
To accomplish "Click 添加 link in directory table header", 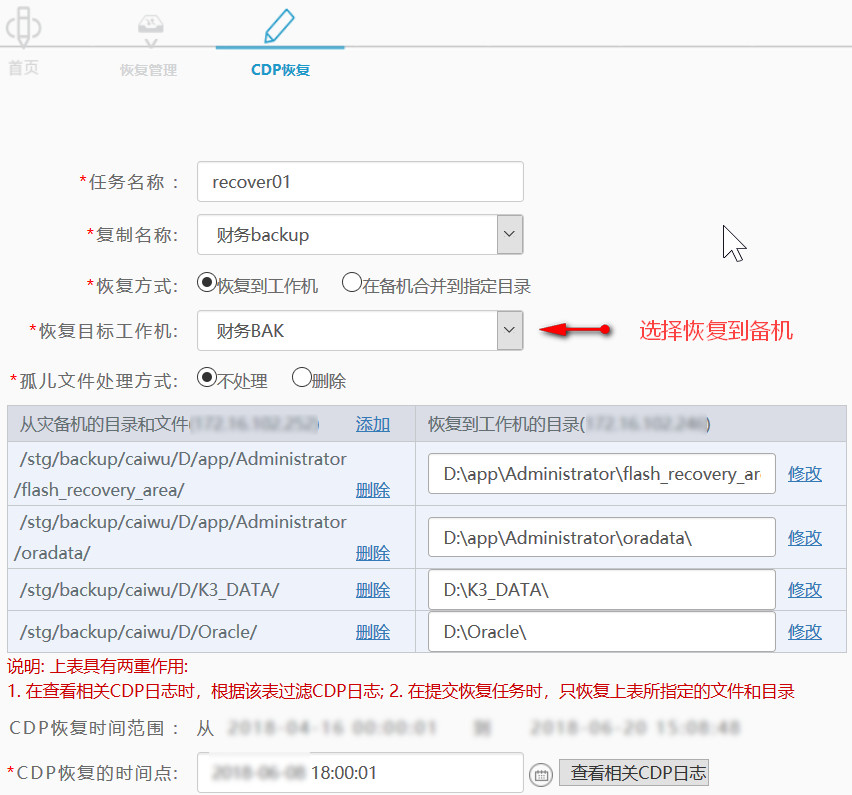I will pyautogui.click(x=372, y=424).
